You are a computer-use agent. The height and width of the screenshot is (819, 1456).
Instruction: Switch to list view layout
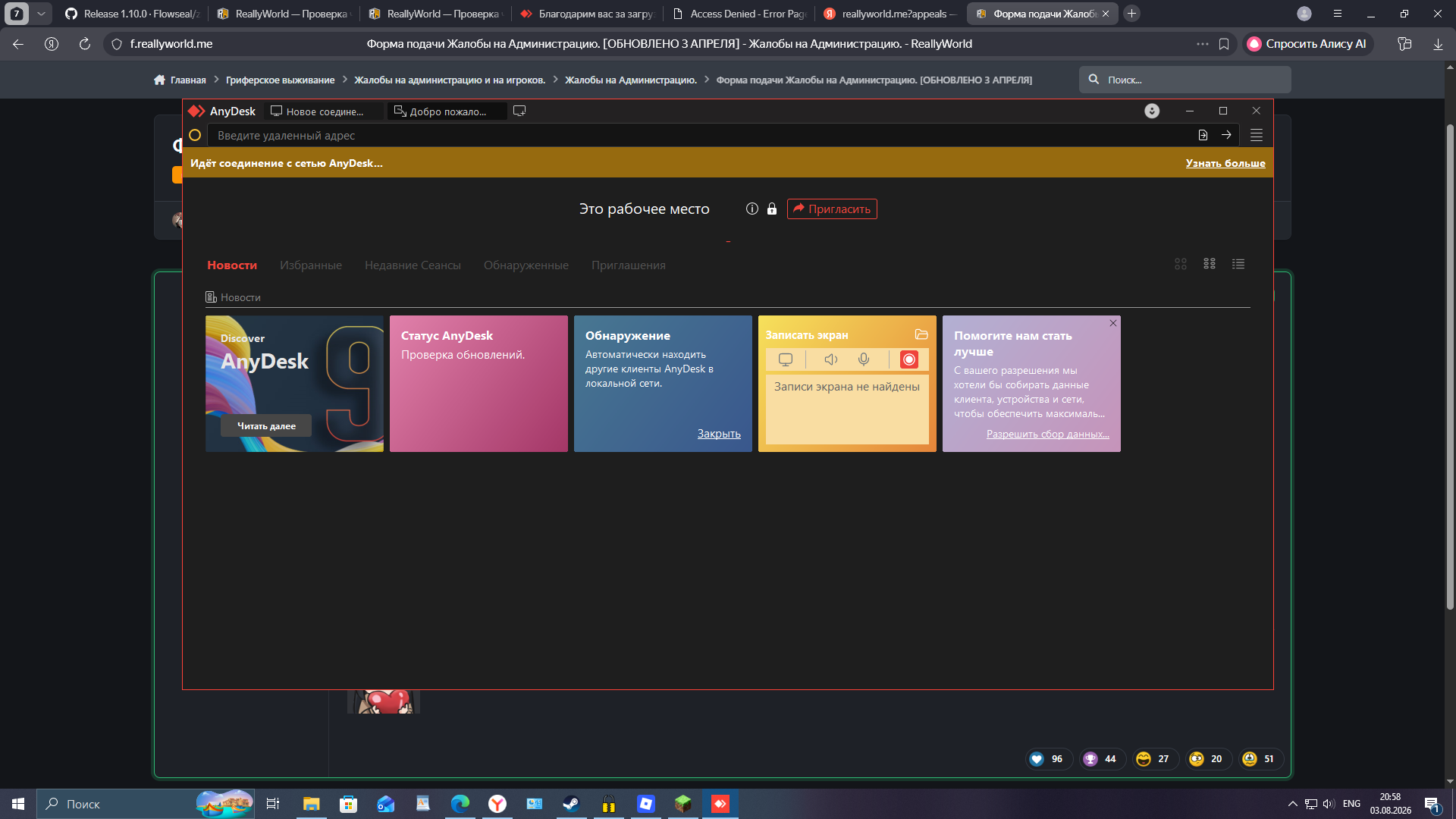point(1238,264)
